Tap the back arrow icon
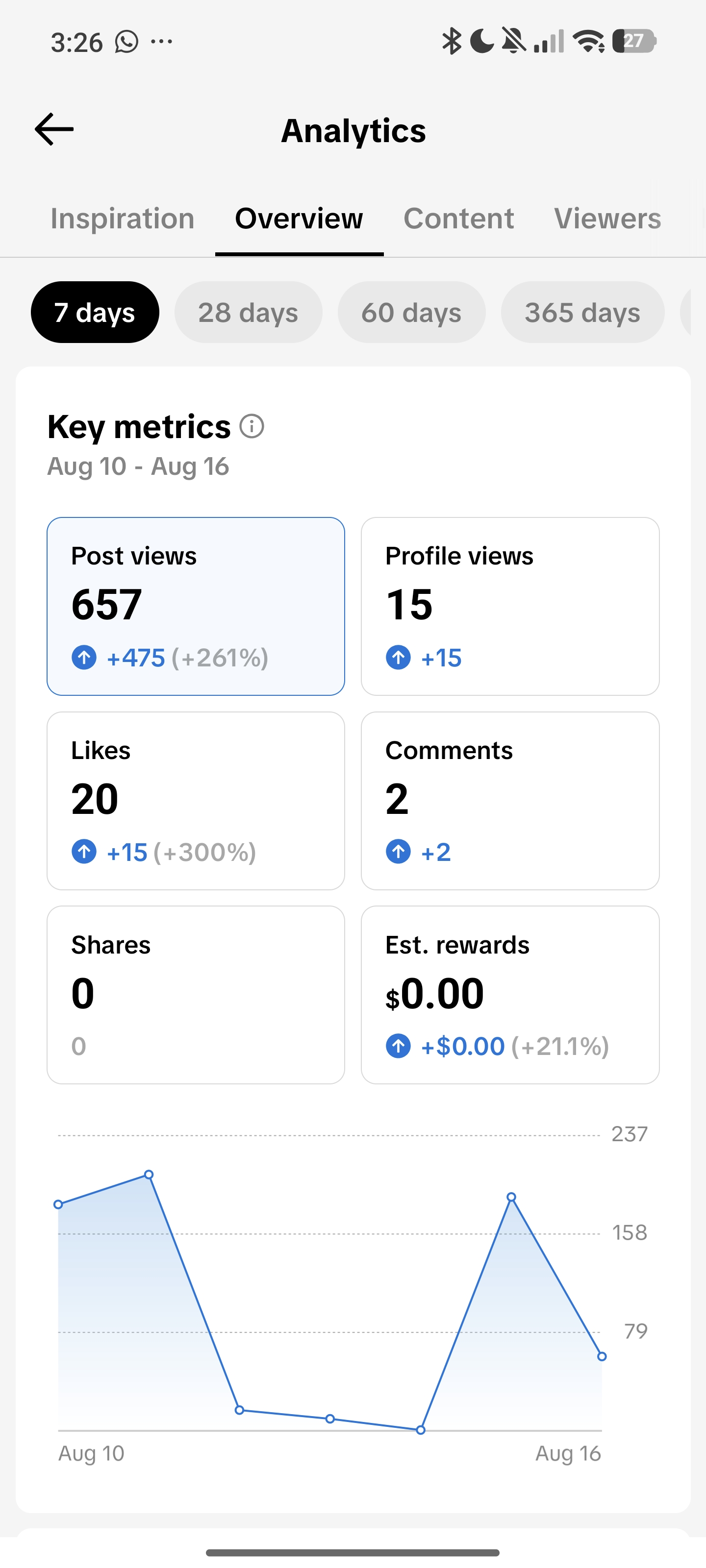The height and width of the screenshot is (1568, 706). (x=54, y=130)
